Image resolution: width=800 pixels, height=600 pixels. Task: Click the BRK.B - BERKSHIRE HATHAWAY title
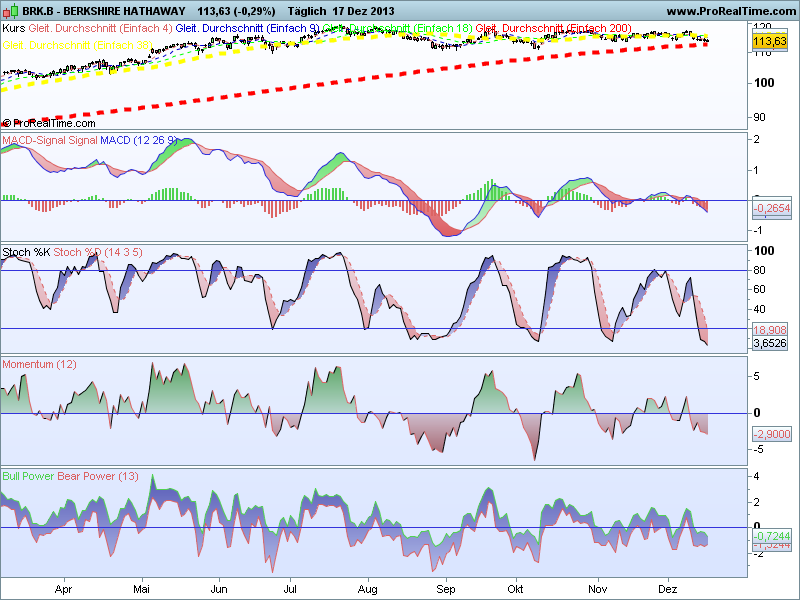point(104,11)
